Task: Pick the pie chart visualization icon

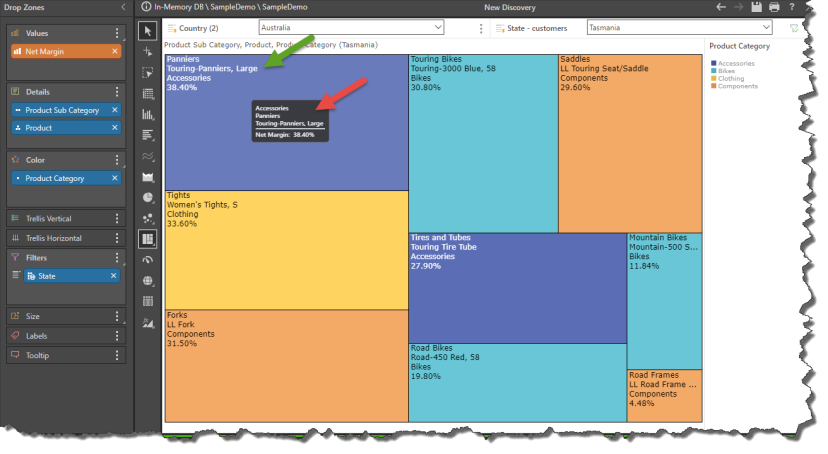Action: (148, 197)
